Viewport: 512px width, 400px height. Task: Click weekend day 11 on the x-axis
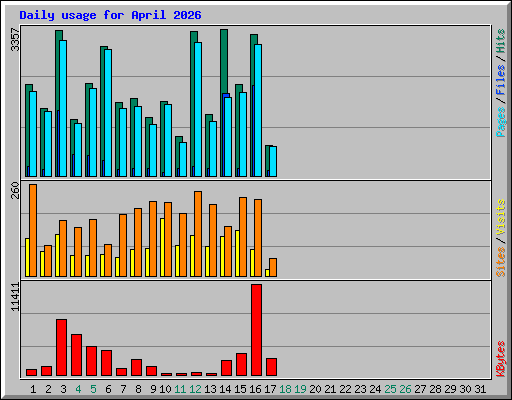180,389
